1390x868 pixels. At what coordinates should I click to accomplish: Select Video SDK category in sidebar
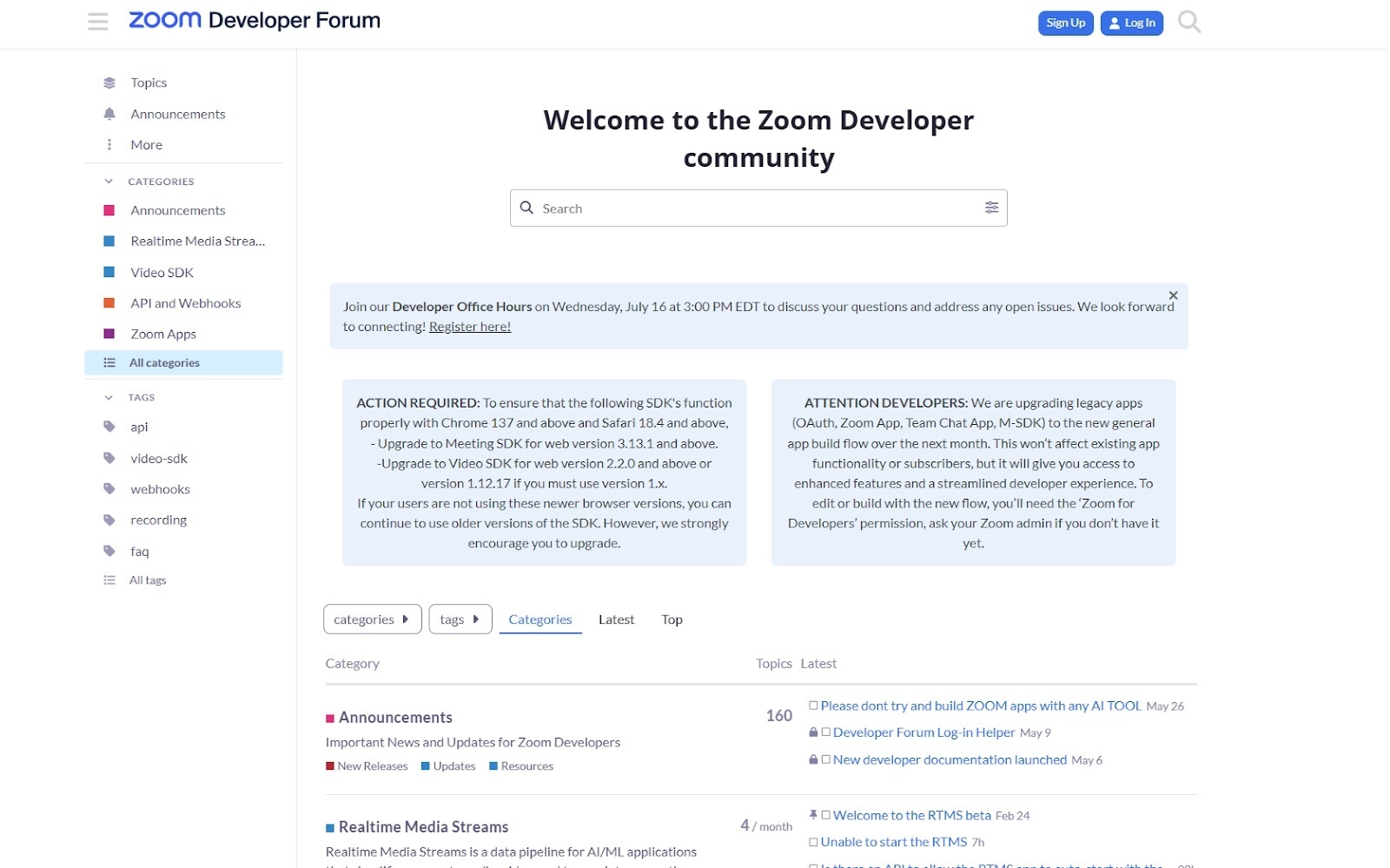pyautogui.click(x=162, y=272)
